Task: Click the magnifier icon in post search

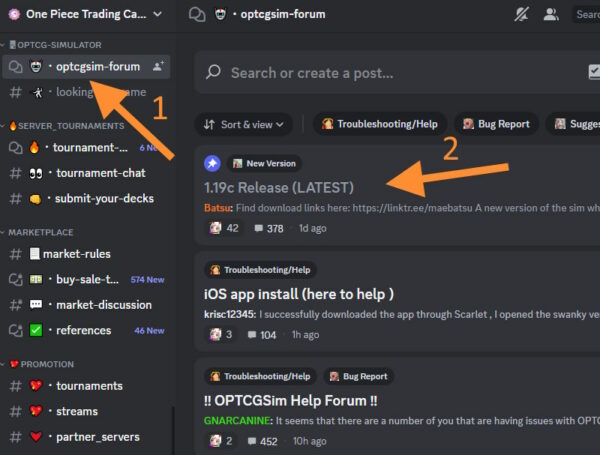Action: (x=213, y=73)
